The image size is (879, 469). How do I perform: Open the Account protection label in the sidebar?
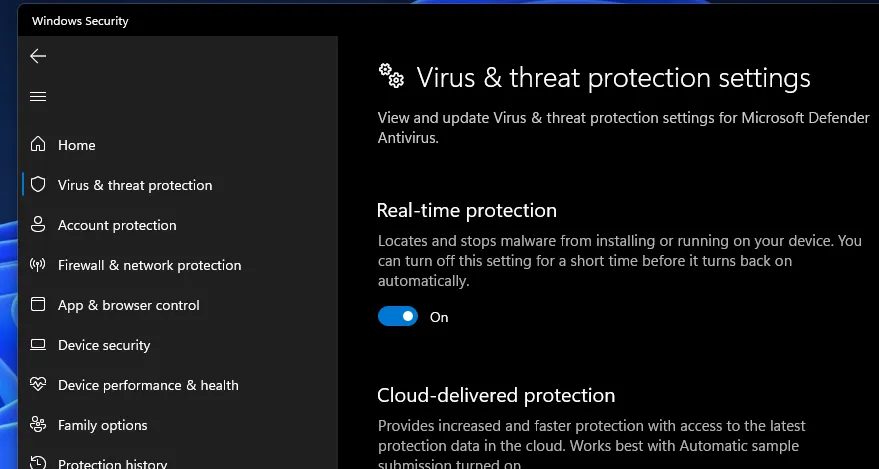point(117,225)
